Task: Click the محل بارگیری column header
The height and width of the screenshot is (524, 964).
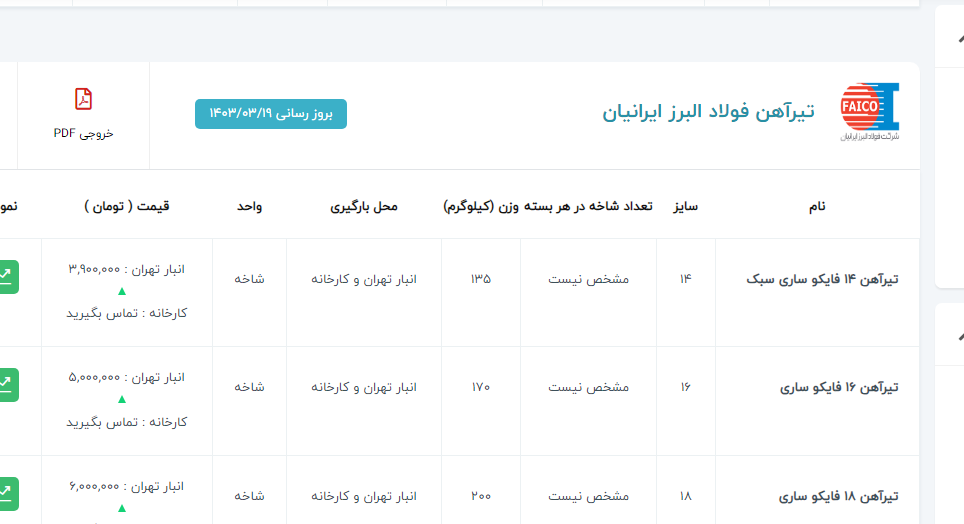Action: (x=364, y=206)
